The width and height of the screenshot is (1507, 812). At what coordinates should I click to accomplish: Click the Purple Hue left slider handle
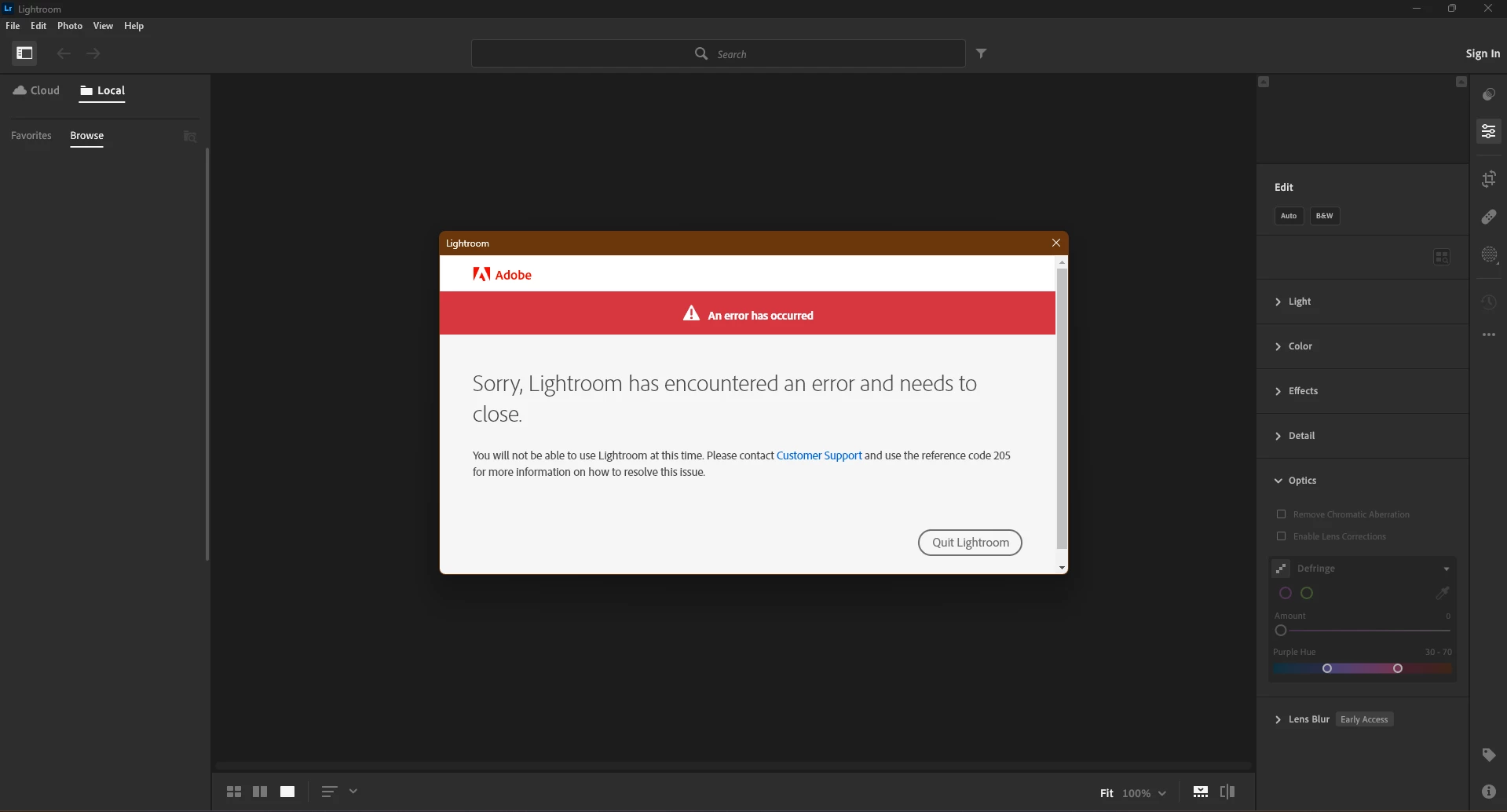[x=1327, y=668]
